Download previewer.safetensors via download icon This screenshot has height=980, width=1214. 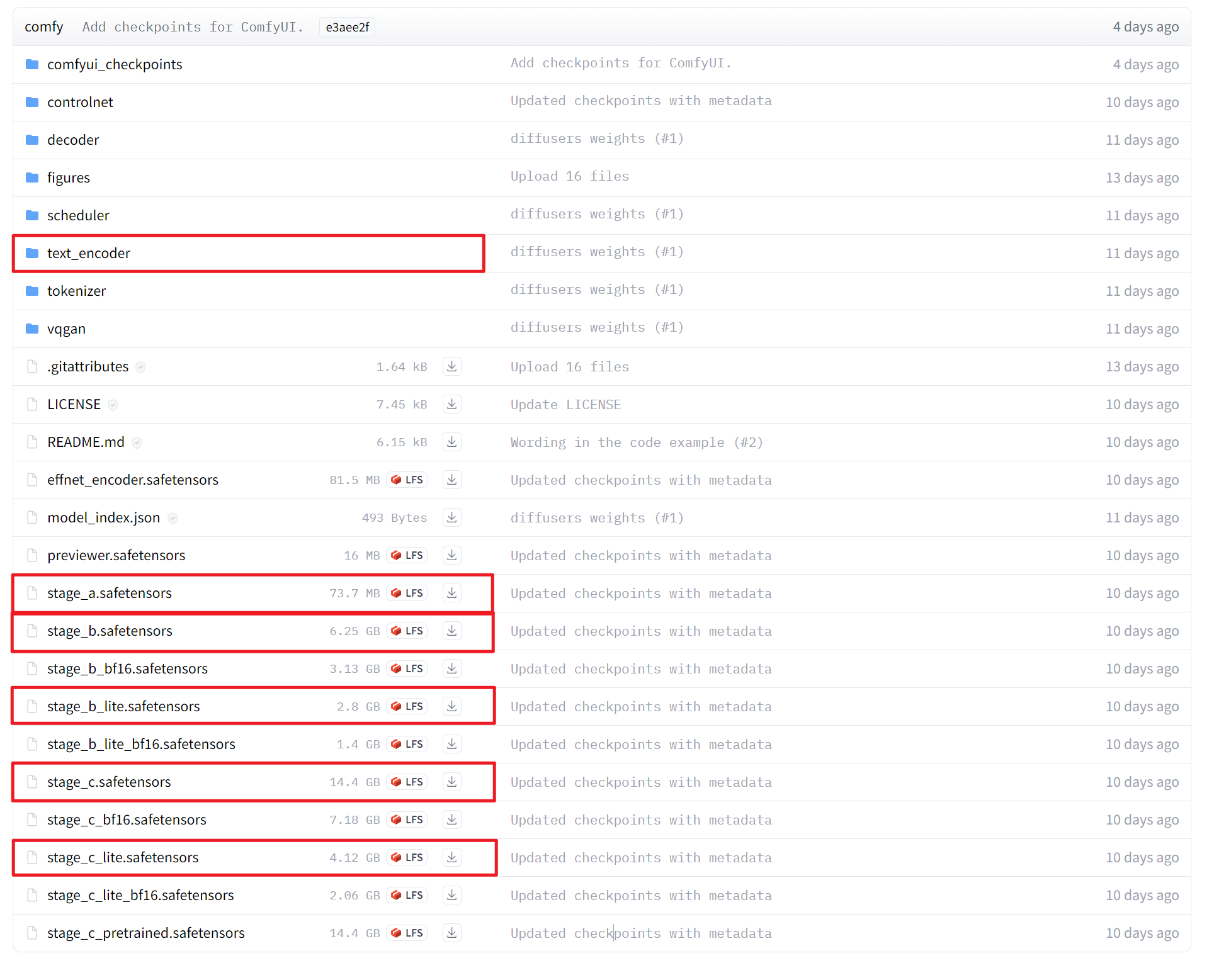451,555
